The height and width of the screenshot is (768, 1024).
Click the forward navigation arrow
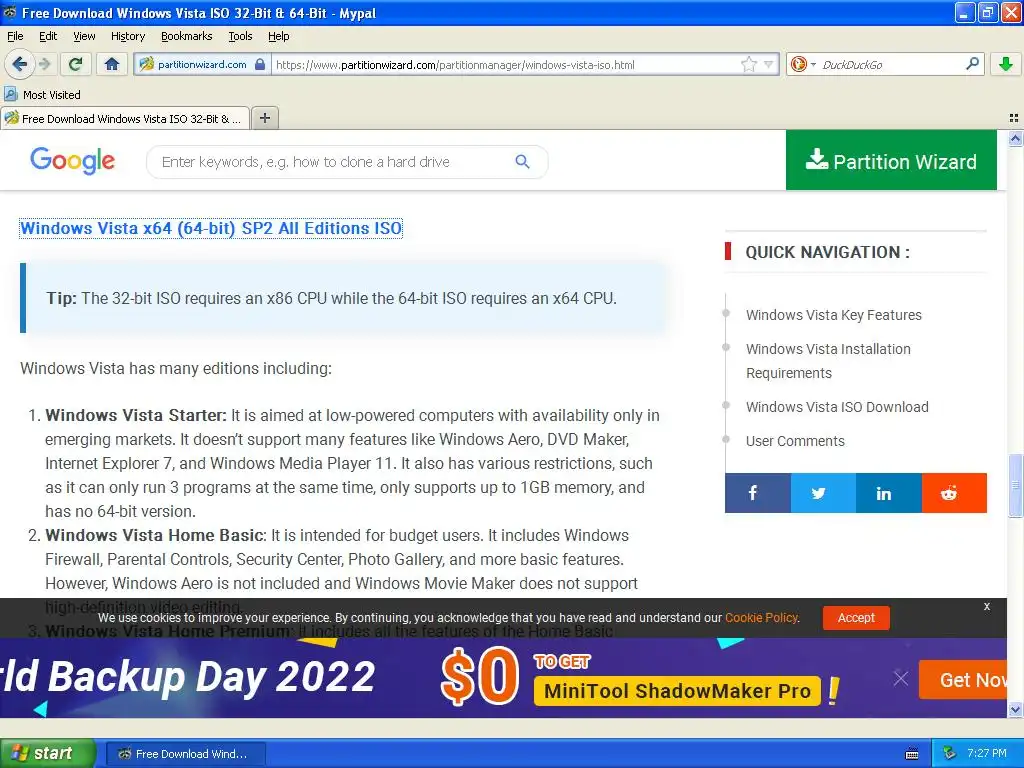click(x=44, y=64)
